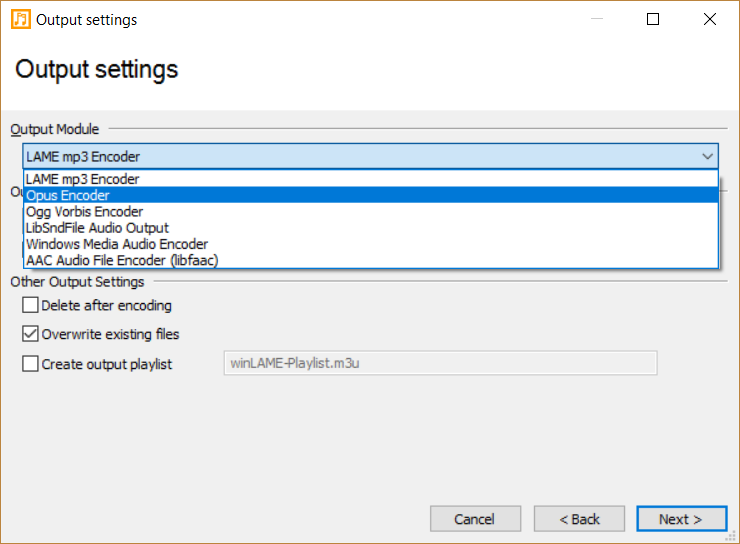Collapse the Output Module dropdown arrow

coord(707,156)
